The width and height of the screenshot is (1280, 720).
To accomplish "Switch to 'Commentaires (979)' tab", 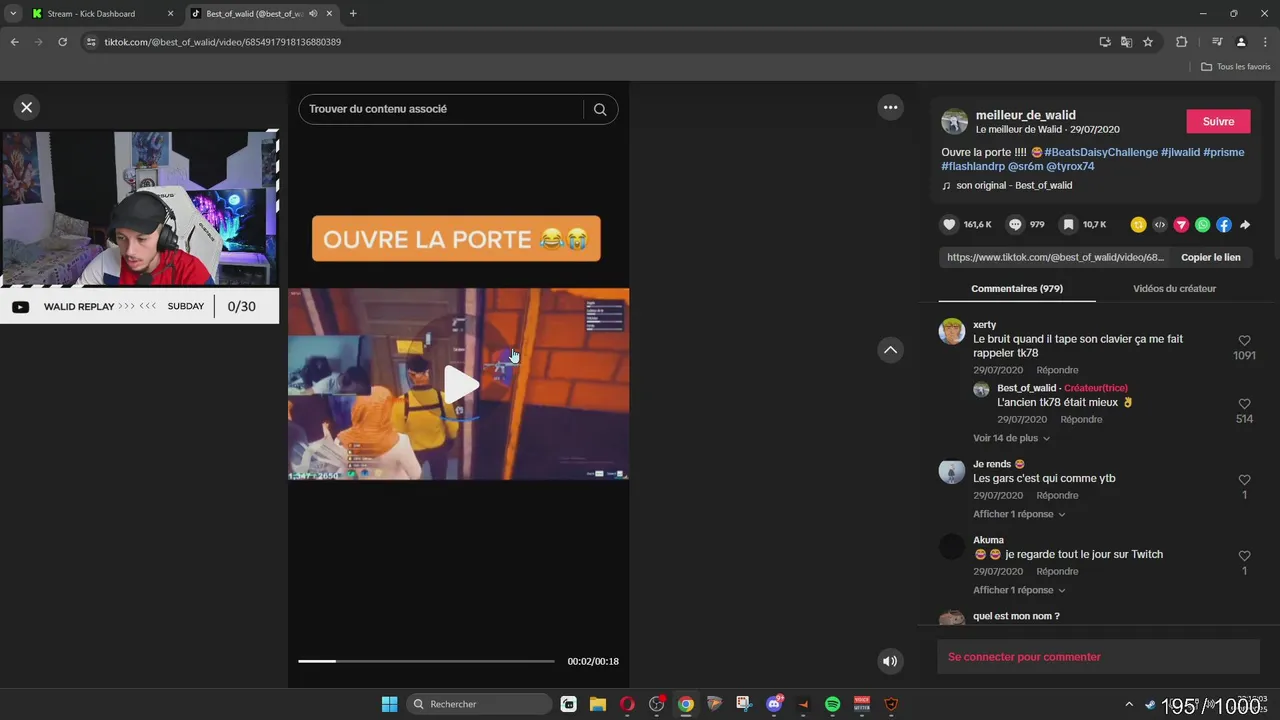I will click(1017, 288).
